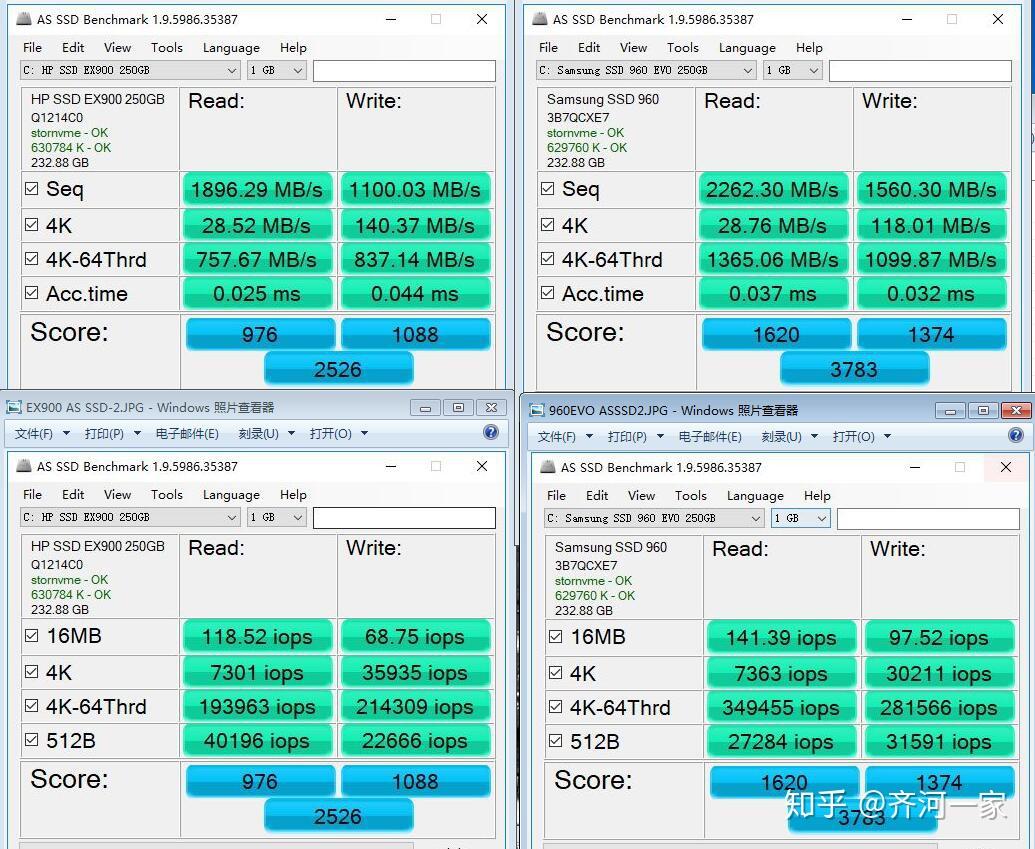Open 打开(O) dropdown in 960EVO photo viewer

click(x=861, y=436)
